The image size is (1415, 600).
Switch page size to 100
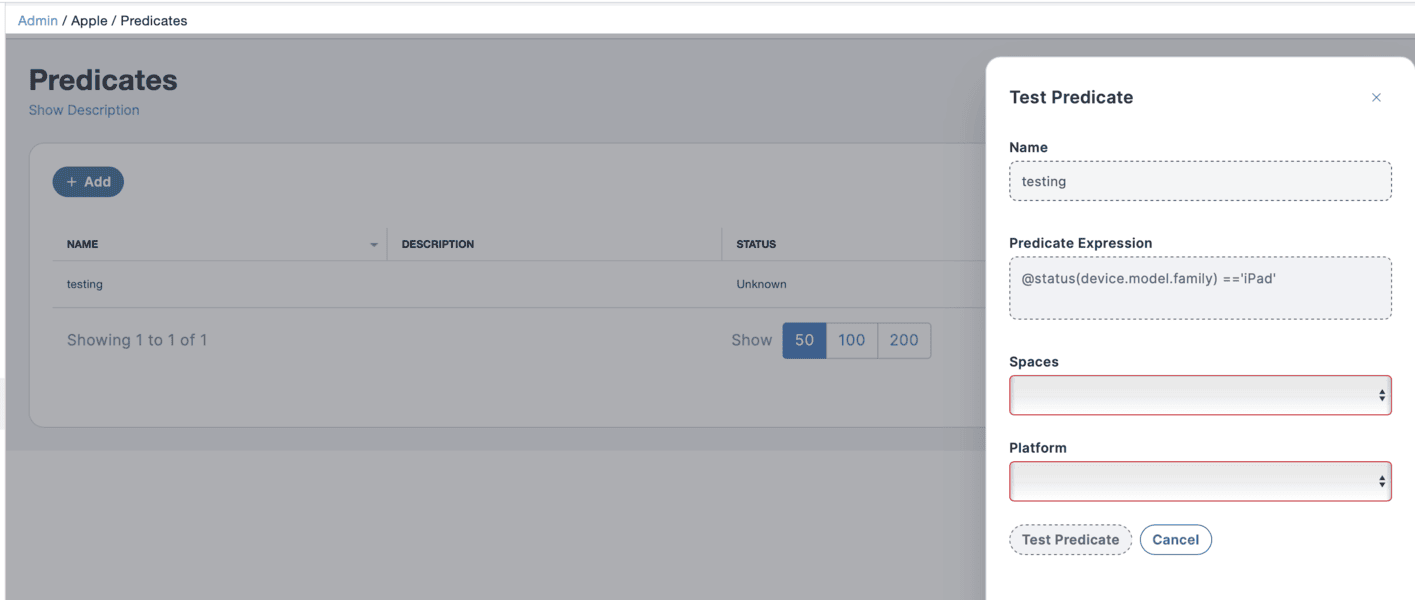click(851, 340)
